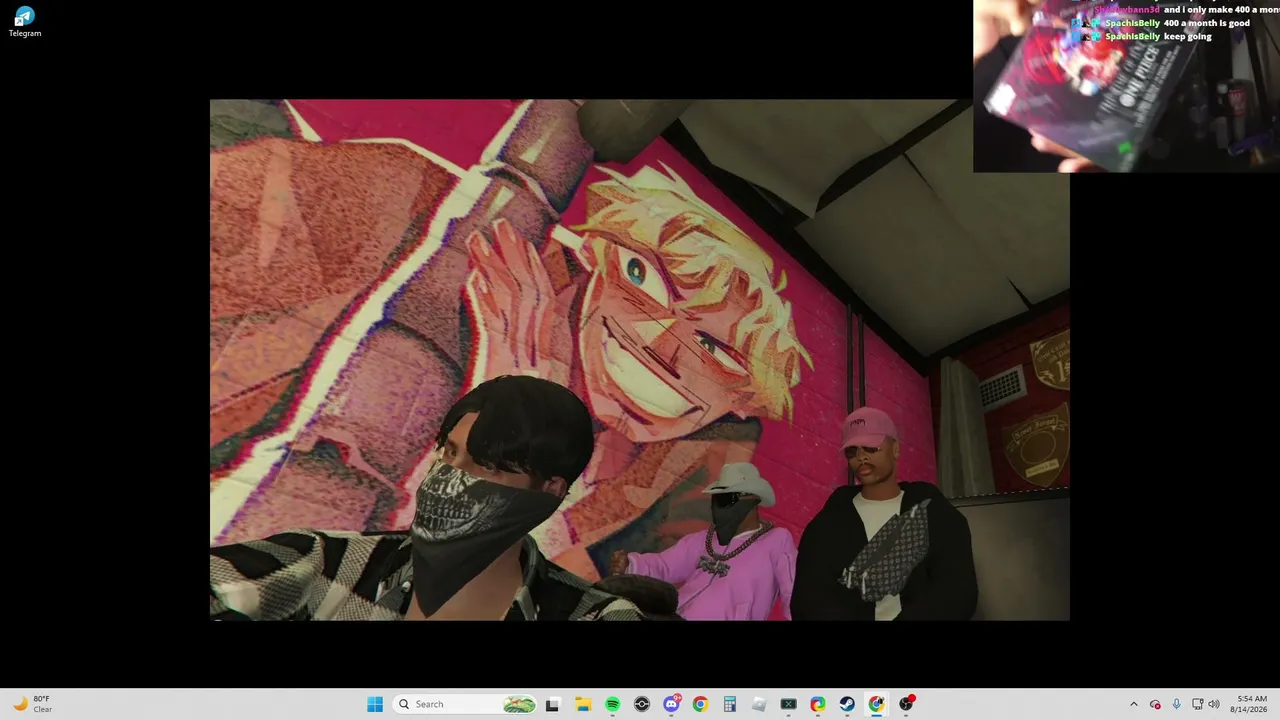
Task: Click the game video in the center
Action: pyautogui.click(x=640, y=360)
